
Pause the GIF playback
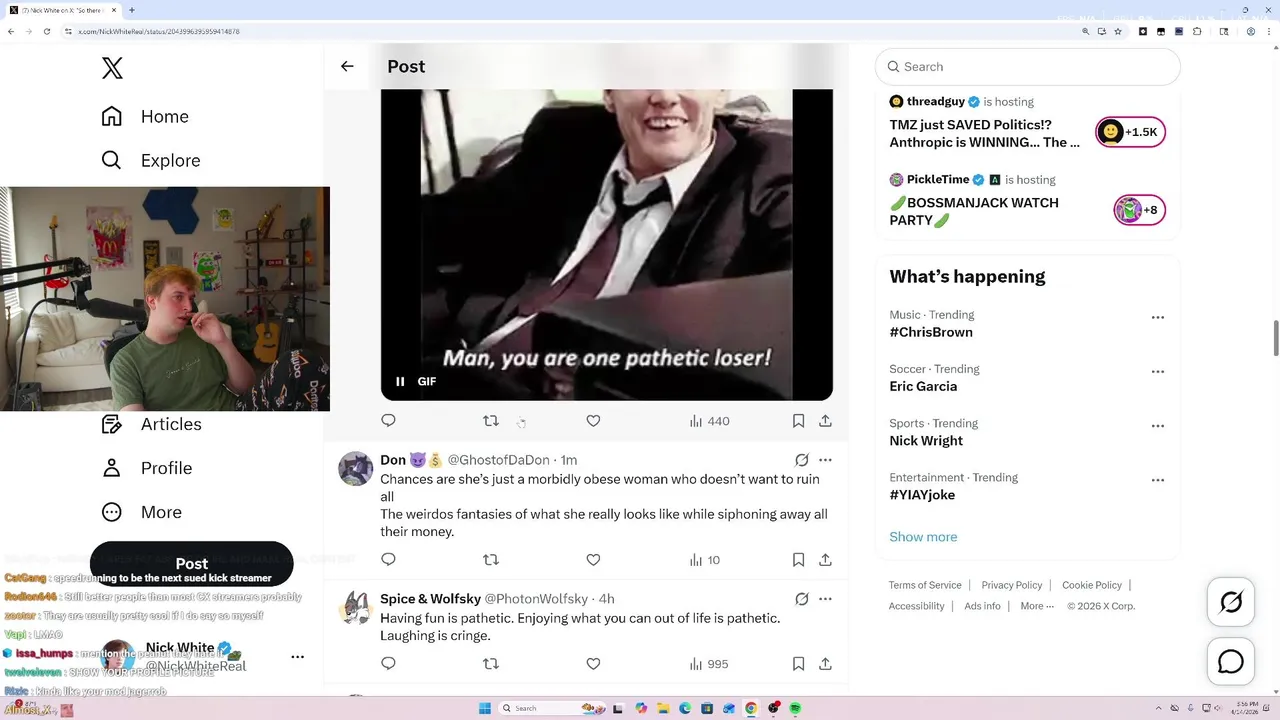pos(400,381)
